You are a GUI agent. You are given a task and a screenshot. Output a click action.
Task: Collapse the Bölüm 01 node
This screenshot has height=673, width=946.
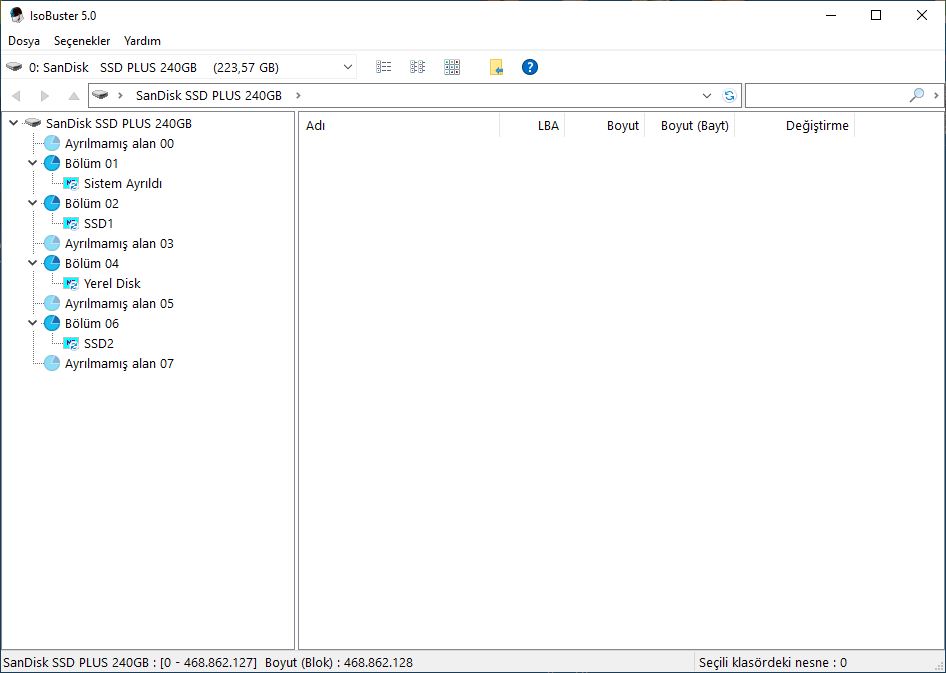[x=33, y=163]
